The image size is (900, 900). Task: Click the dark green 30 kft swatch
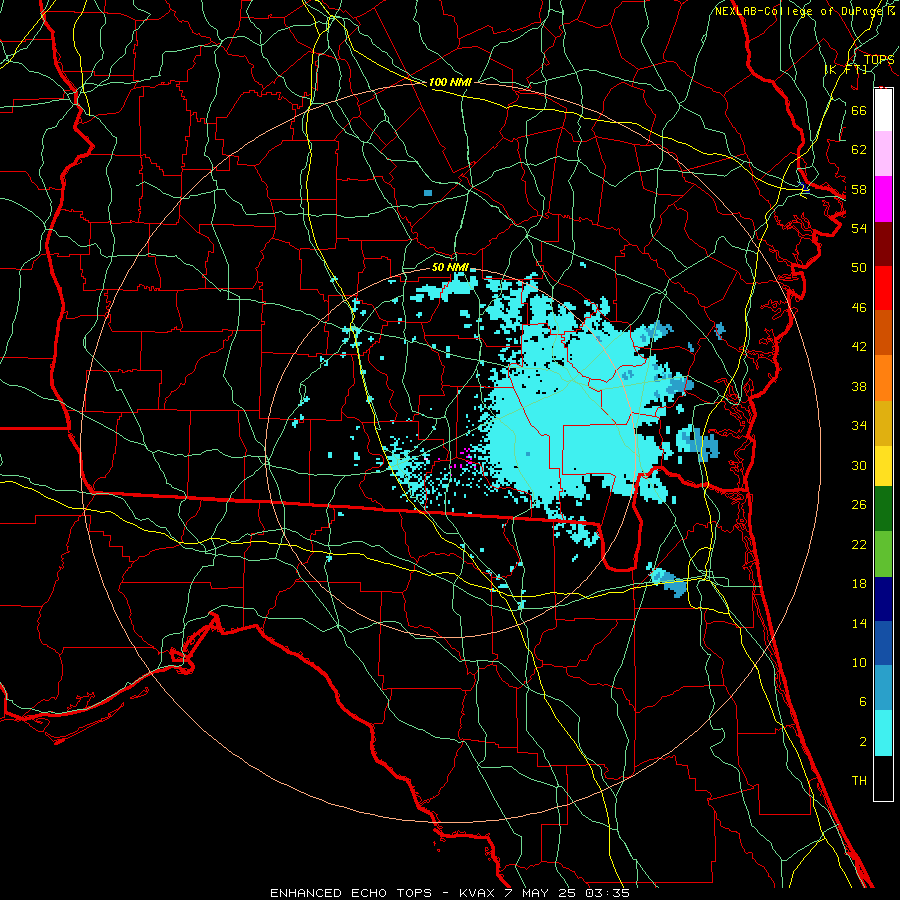point(883,509)
